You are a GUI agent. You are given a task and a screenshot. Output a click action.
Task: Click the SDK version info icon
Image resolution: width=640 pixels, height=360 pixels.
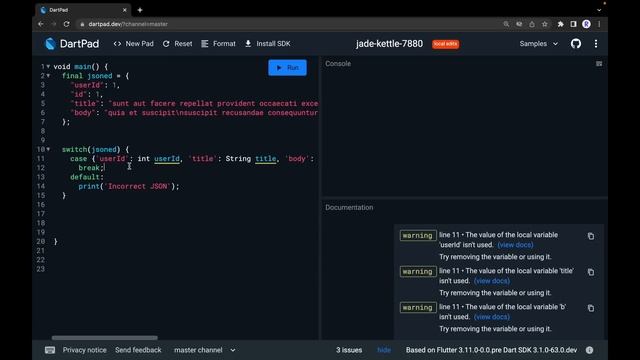589,350
